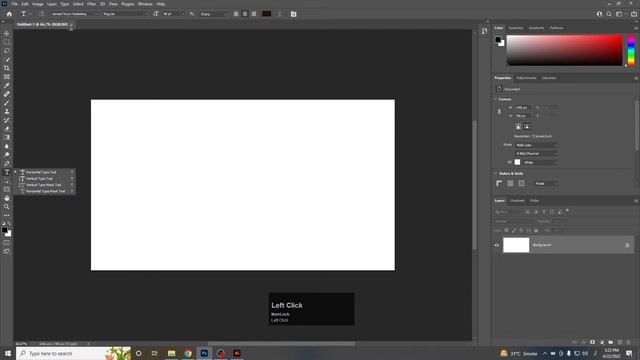640x360 pixels.
Task: Toggle guides icon in Rulers & Grids
Action: [x=521, y=184]
